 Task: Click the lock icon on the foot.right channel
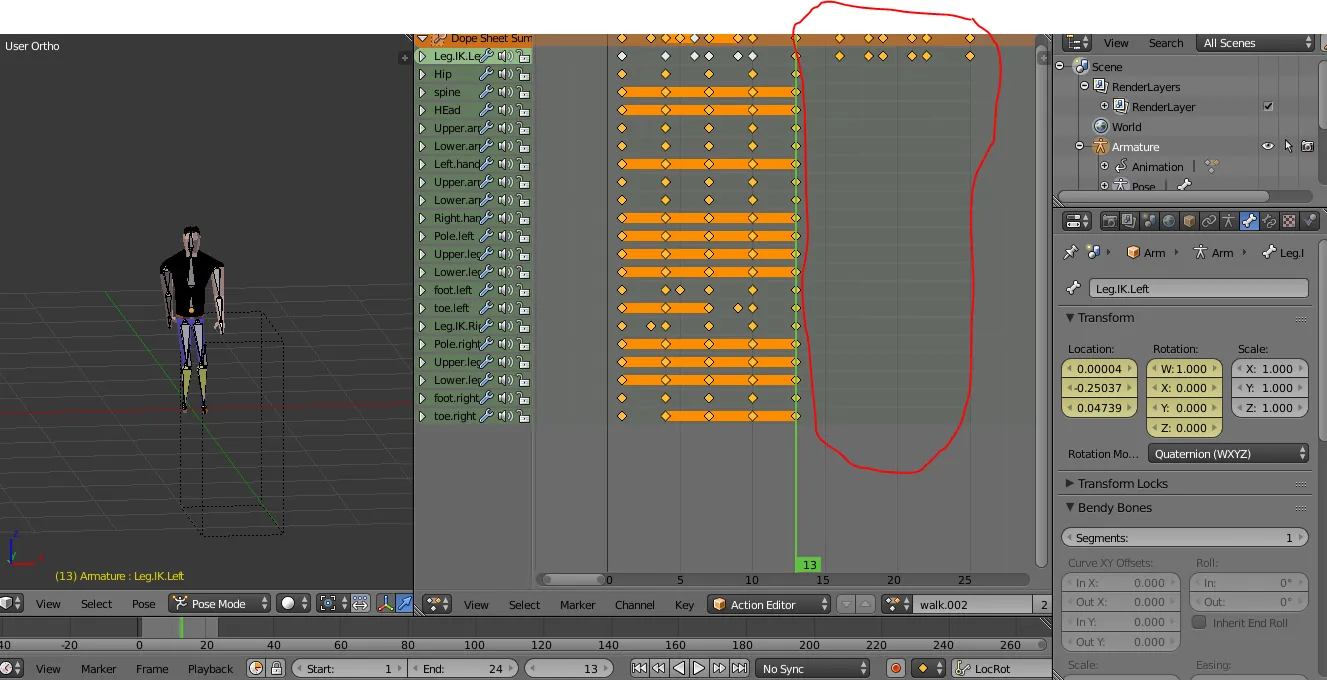coord(522,398)
